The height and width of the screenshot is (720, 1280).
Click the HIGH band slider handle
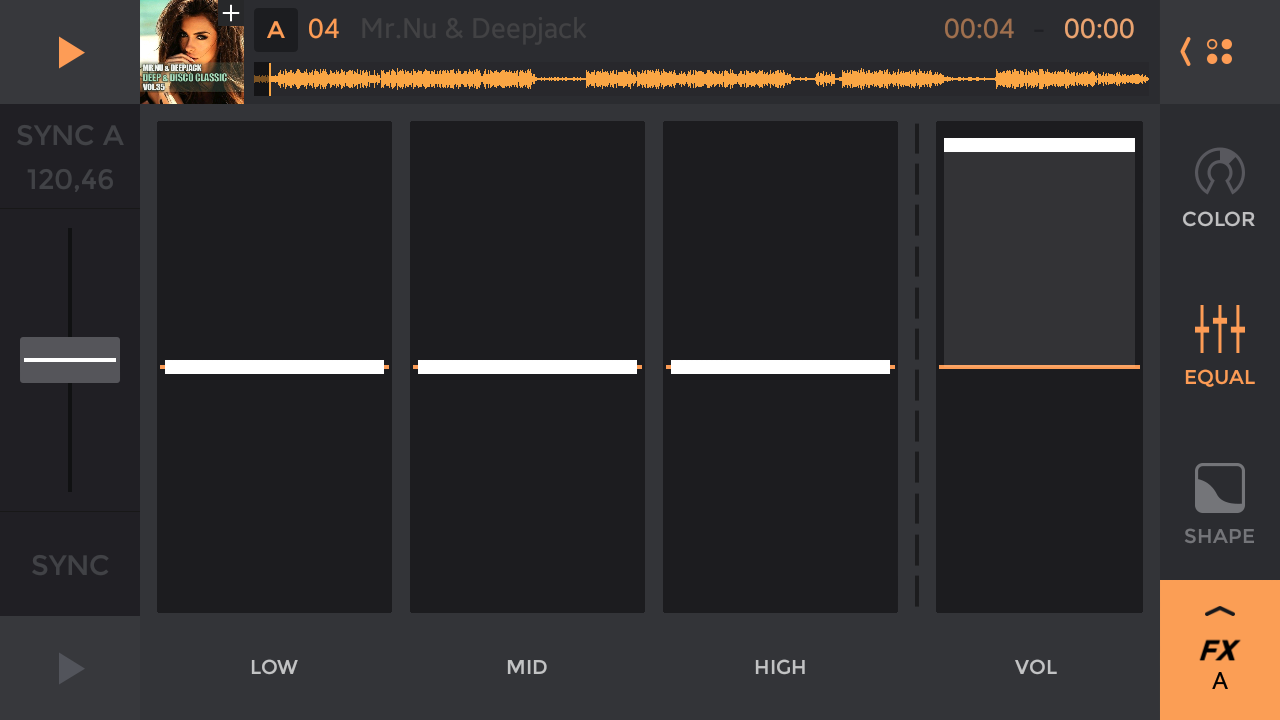pyautogui.click(x=780, y=367)
